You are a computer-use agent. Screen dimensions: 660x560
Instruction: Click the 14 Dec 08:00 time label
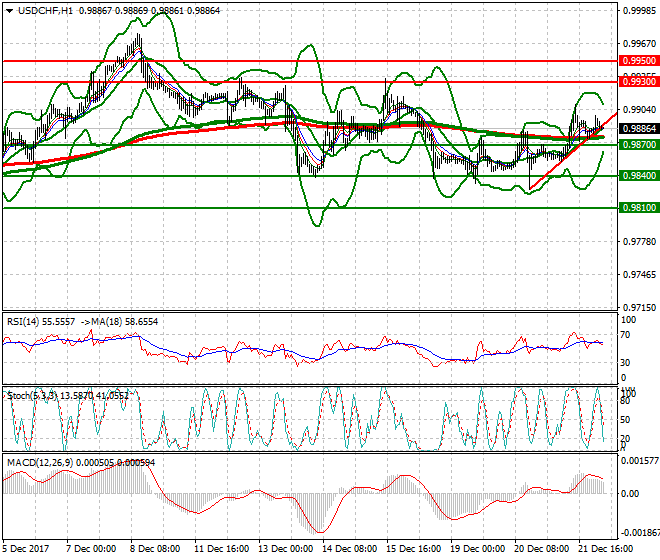(350, 549)
